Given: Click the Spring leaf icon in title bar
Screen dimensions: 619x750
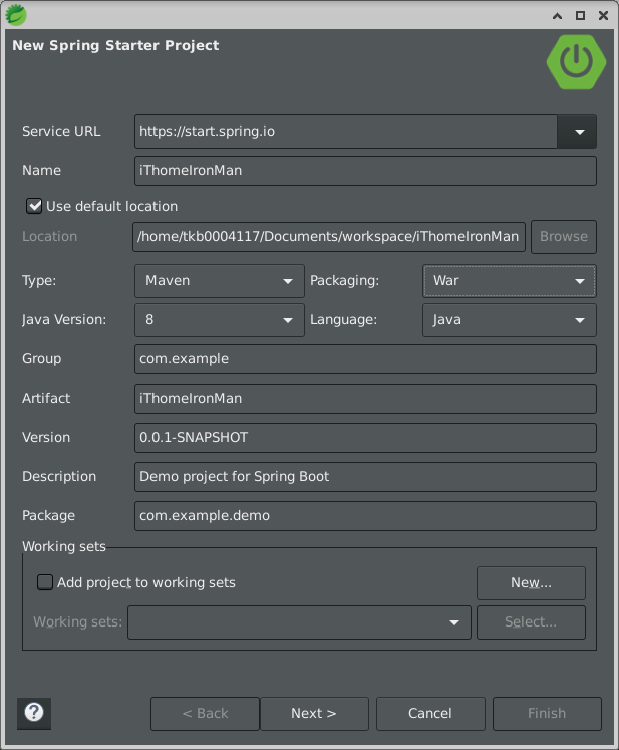Looking at the screenshot, I should (x=16, y=14).
